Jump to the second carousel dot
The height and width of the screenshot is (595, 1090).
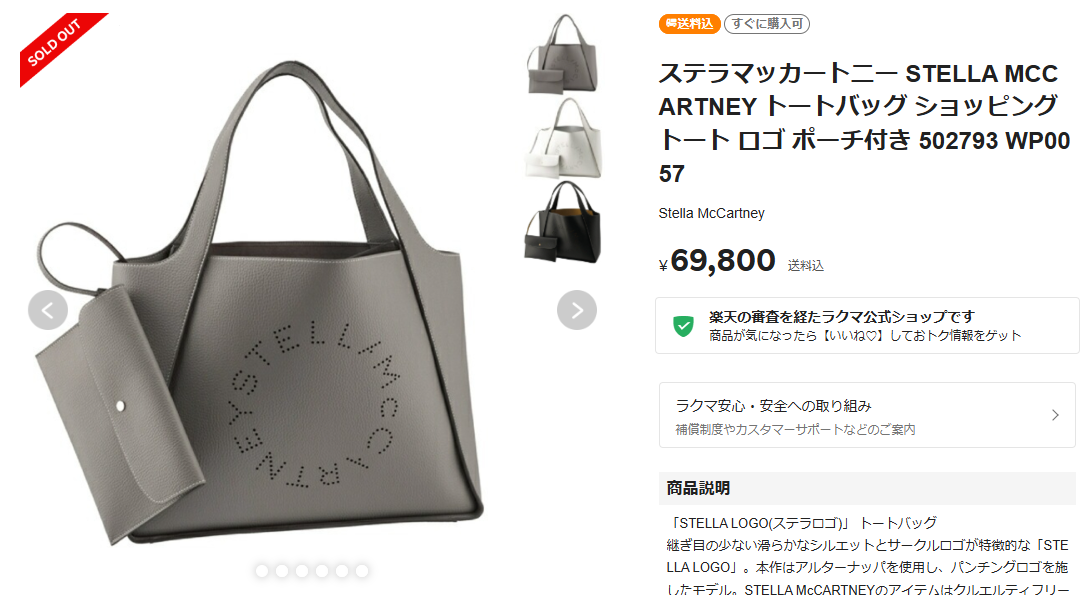(x=282, y=571)
